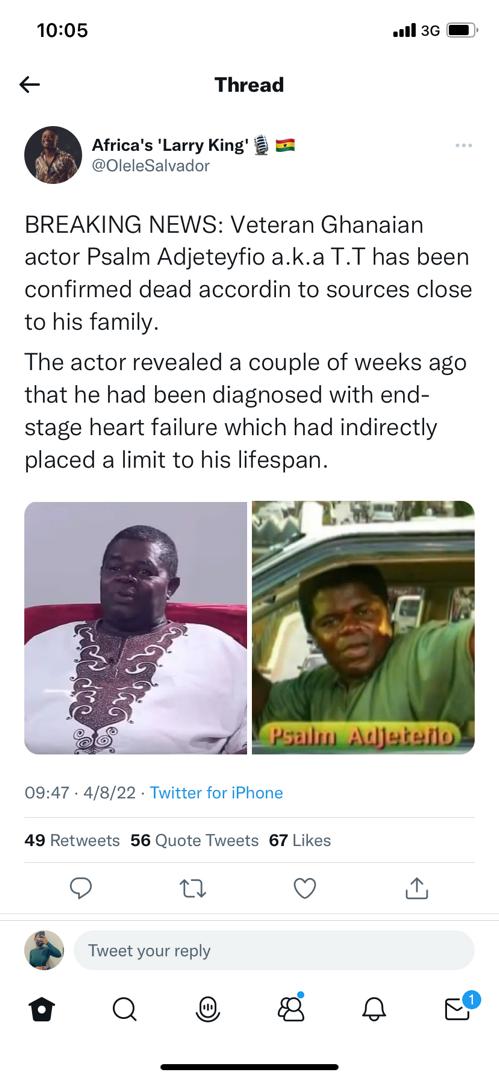Tap the reply speech bubble icon

tap(81, 889)
